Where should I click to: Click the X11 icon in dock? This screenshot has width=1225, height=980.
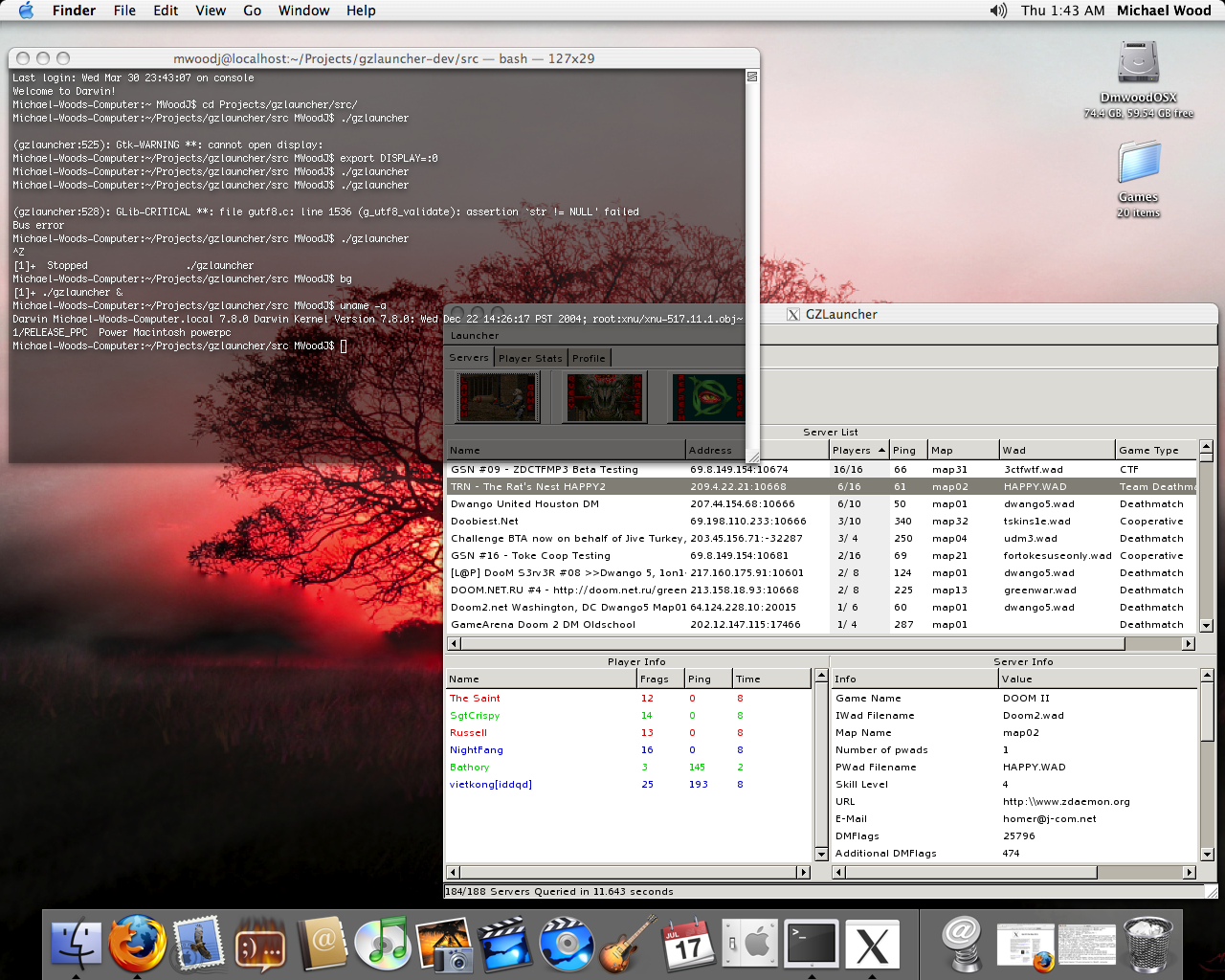point(872,945)
